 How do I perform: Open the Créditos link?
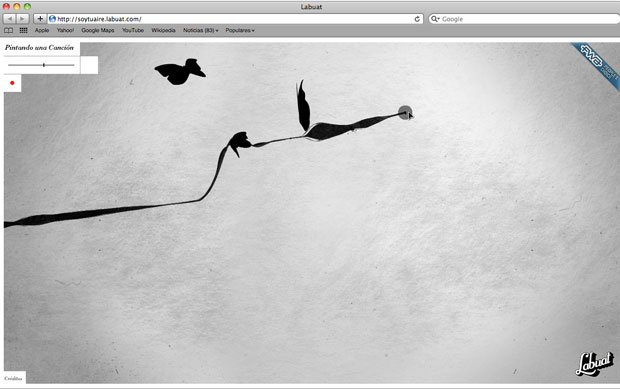(x=13, y=378)
